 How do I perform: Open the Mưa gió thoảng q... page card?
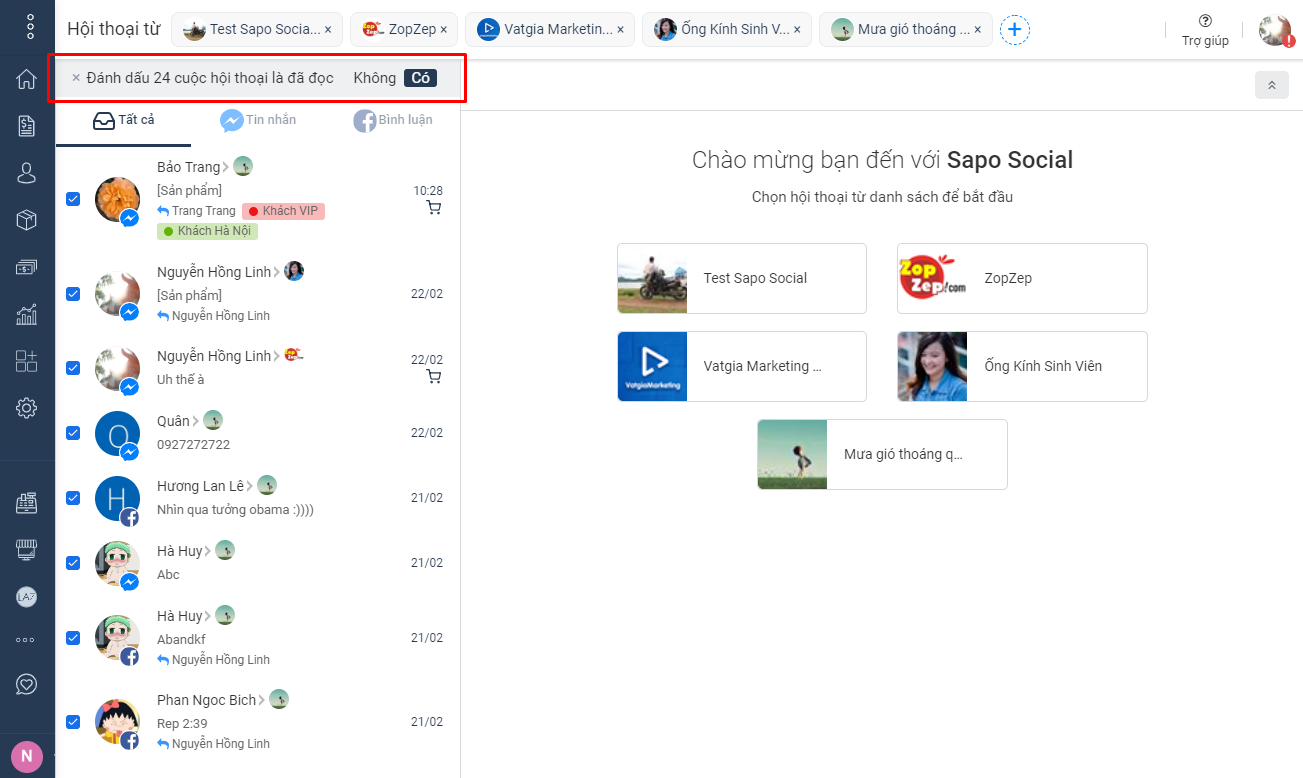point(882,454)
